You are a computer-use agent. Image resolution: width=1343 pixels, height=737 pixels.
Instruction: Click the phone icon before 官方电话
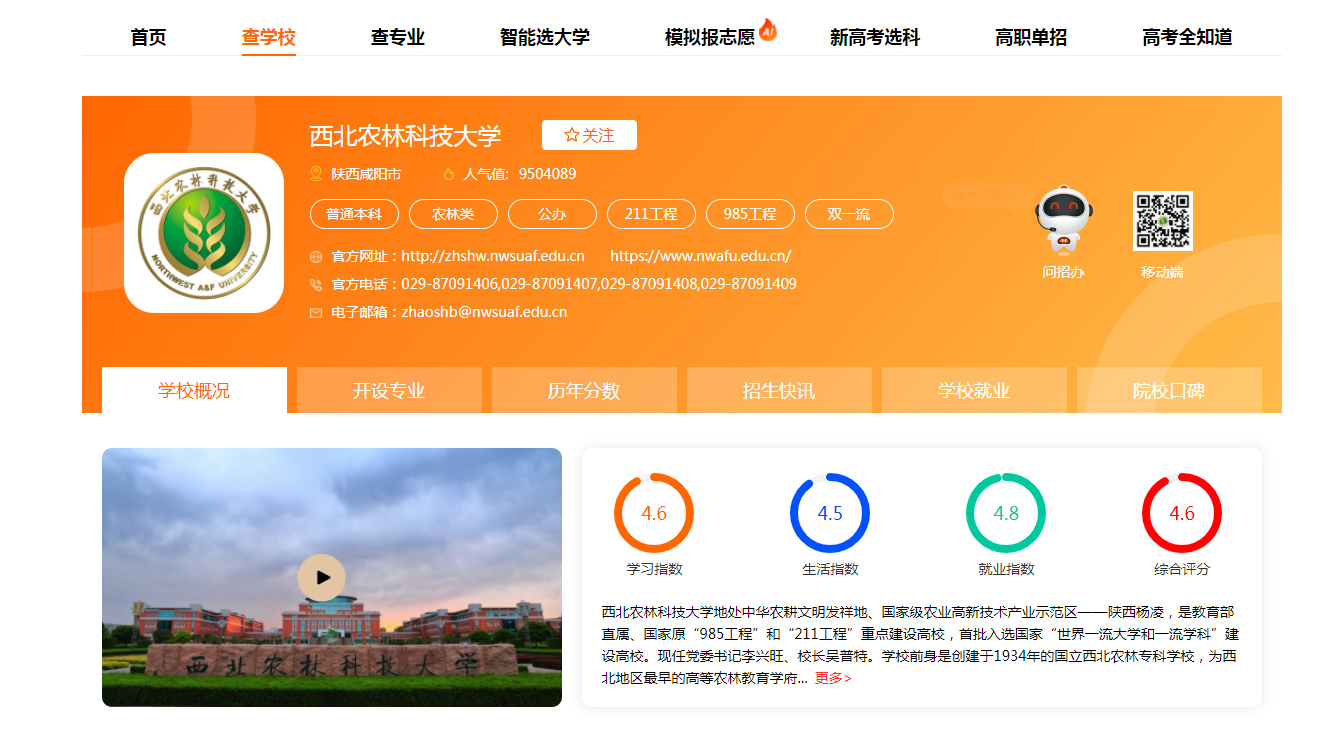pos(315,283)
